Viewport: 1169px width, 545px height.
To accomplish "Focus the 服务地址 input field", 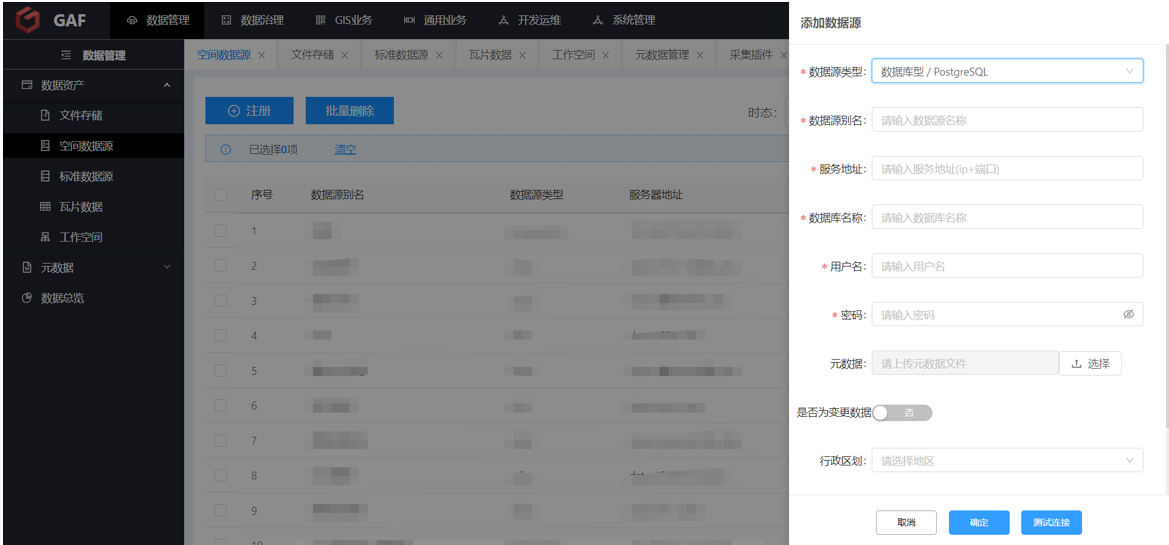I will [1007, 168].
